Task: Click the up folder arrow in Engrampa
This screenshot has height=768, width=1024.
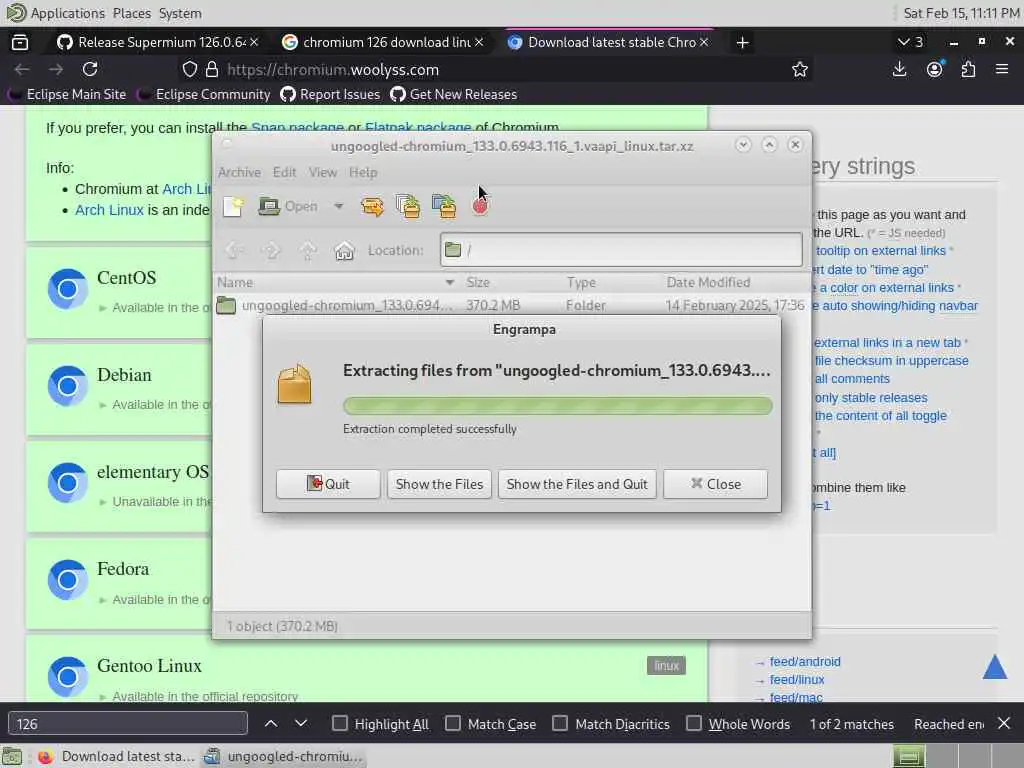Action: [308, 250]
